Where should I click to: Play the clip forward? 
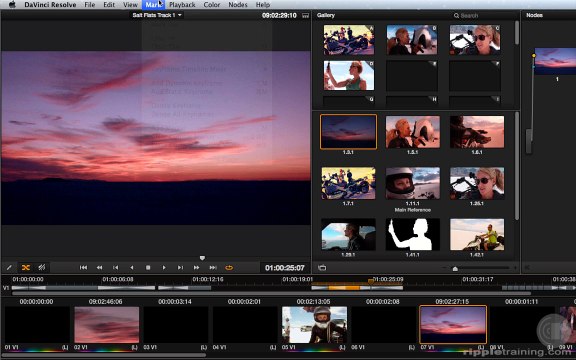(x=164, y=267)
